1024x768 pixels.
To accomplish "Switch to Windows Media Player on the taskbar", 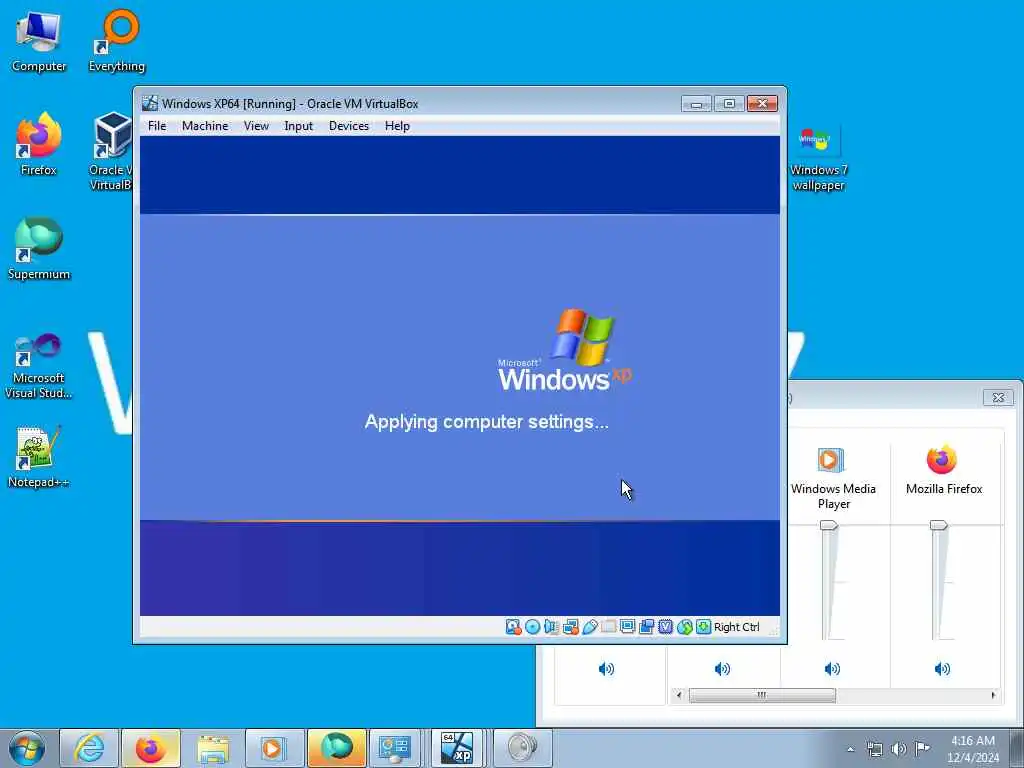I will pos(274,748).
